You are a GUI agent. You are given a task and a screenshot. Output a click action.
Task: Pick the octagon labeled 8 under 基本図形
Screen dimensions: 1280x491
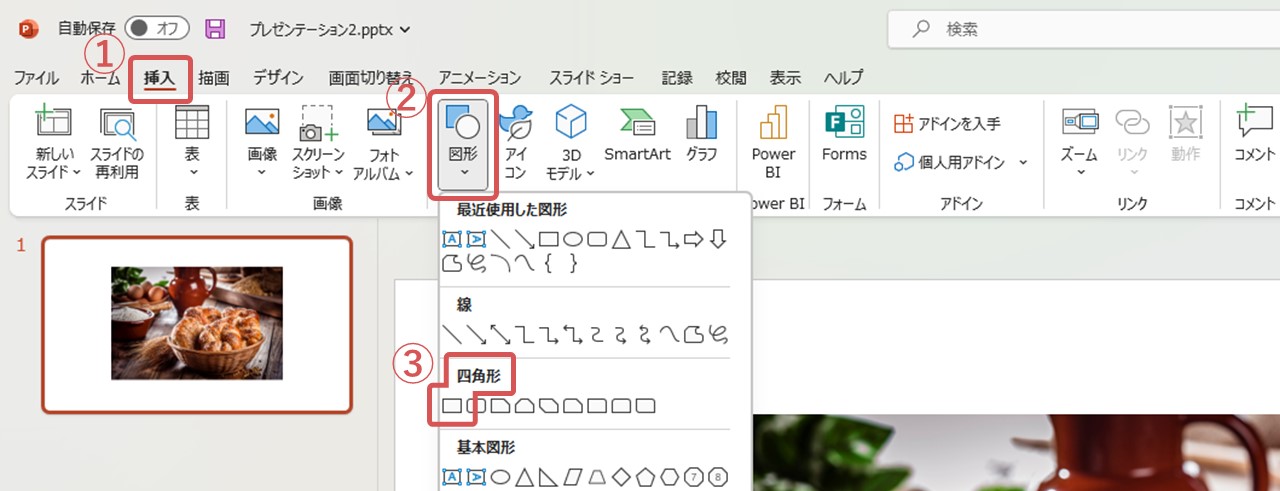click(717, 477)
